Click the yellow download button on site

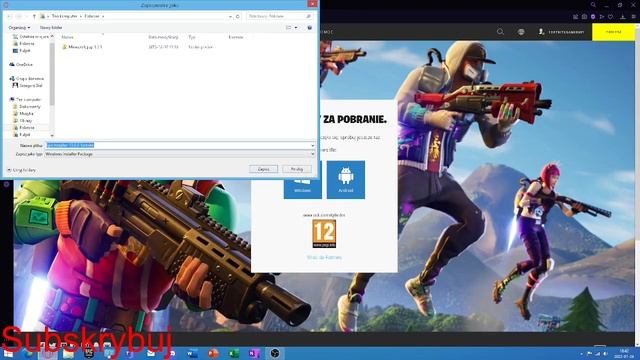click(613, 32)
